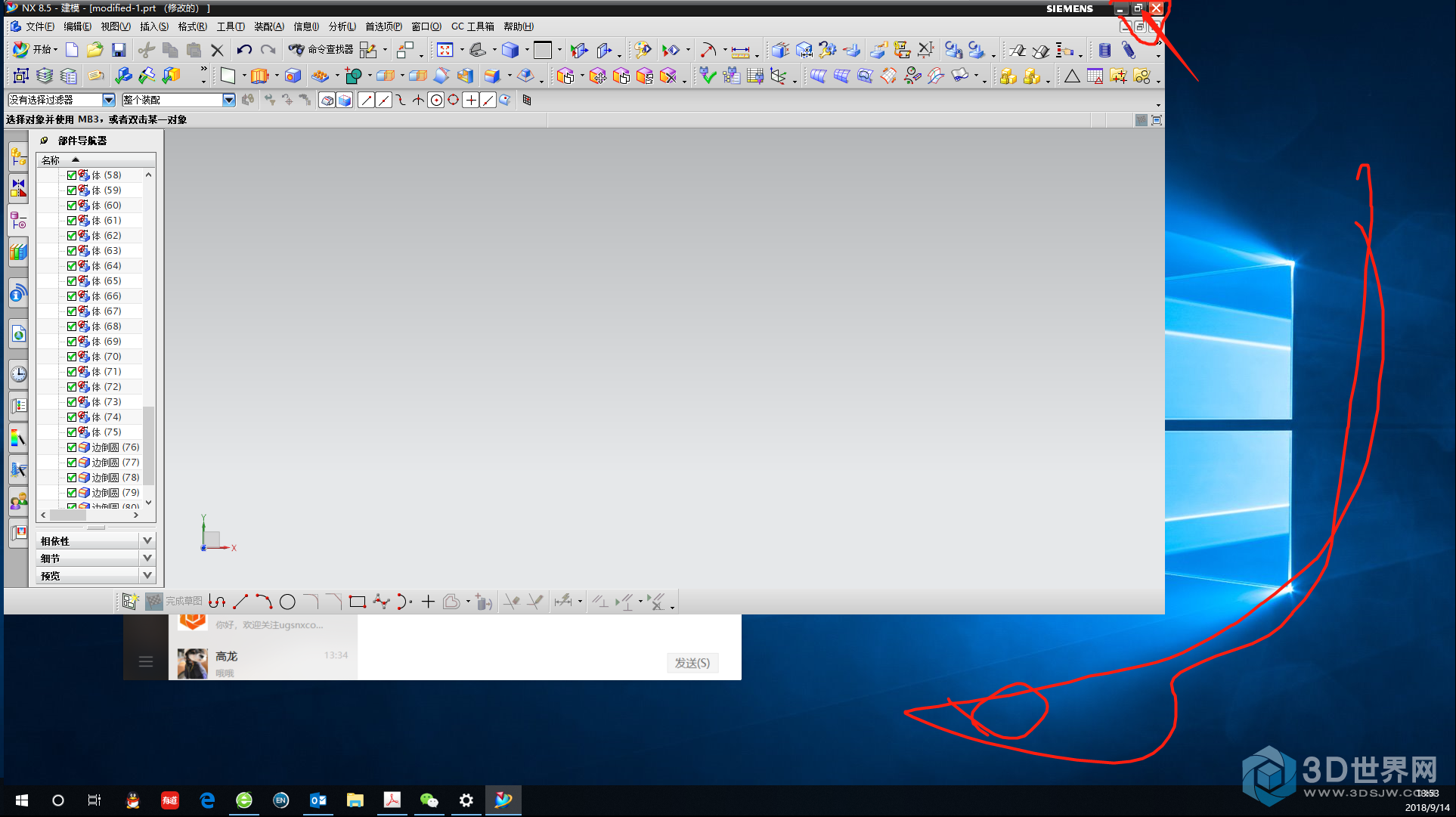The image size is (1456, 817).
Task: Open the 开始 Start dropdown
Action: (36, 50)
